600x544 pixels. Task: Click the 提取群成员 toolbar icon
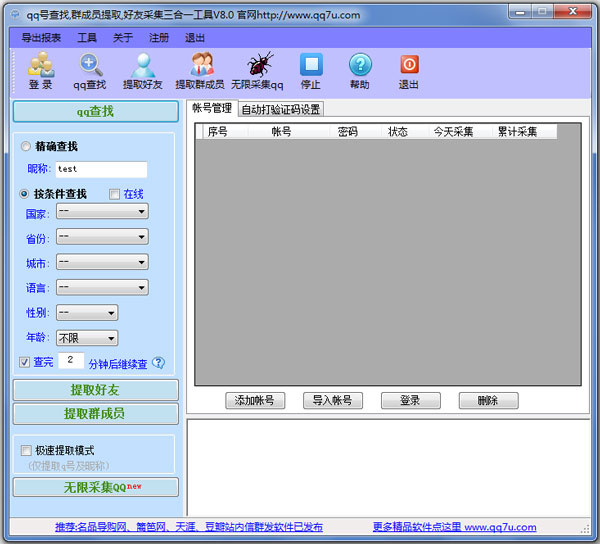click(x=200, y=71)
